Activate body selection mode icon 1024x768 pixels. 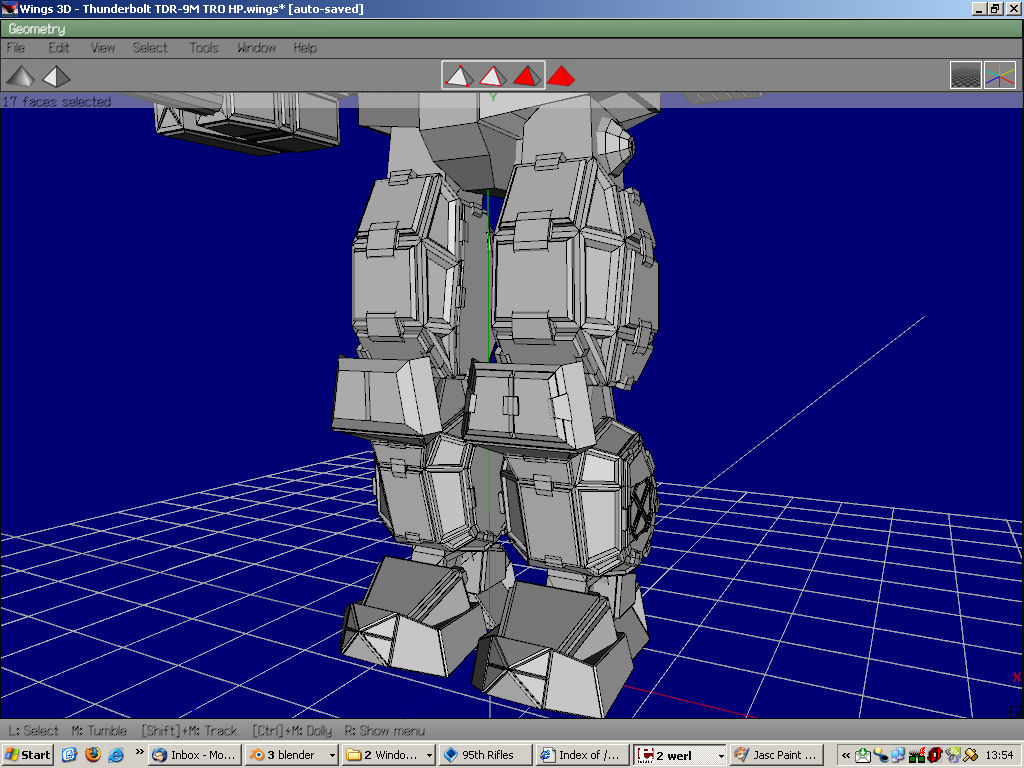[x=561, y=75]
